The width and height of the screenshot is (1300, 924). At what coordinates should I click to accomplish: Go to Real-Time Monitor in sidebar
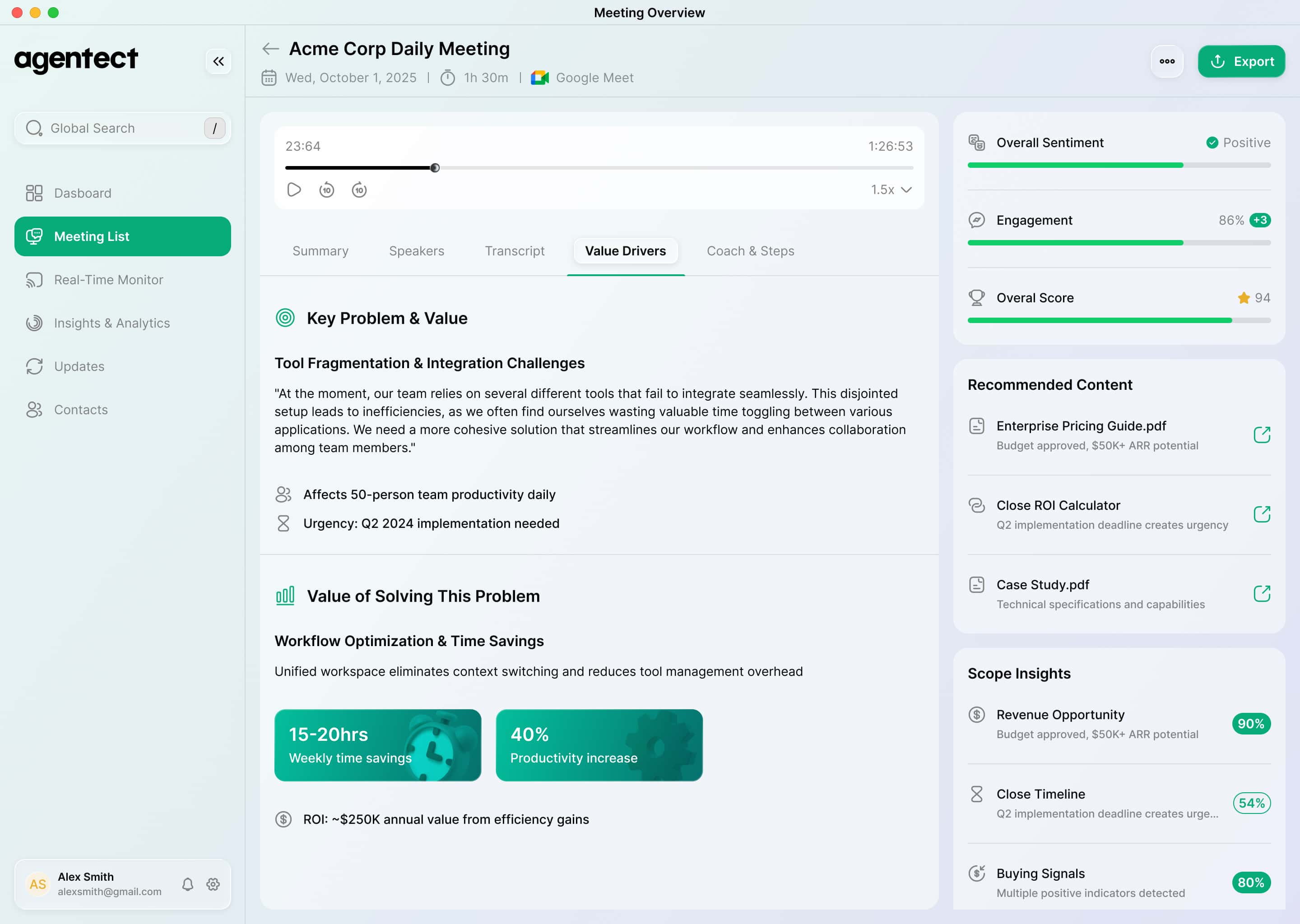[108, 280]
